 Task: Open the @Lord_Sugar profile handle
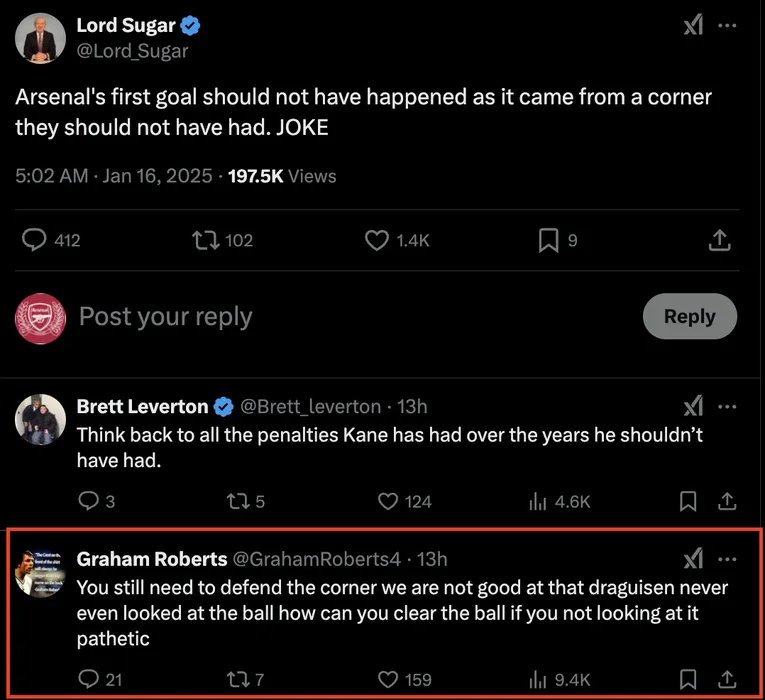[x=132, y=50]
